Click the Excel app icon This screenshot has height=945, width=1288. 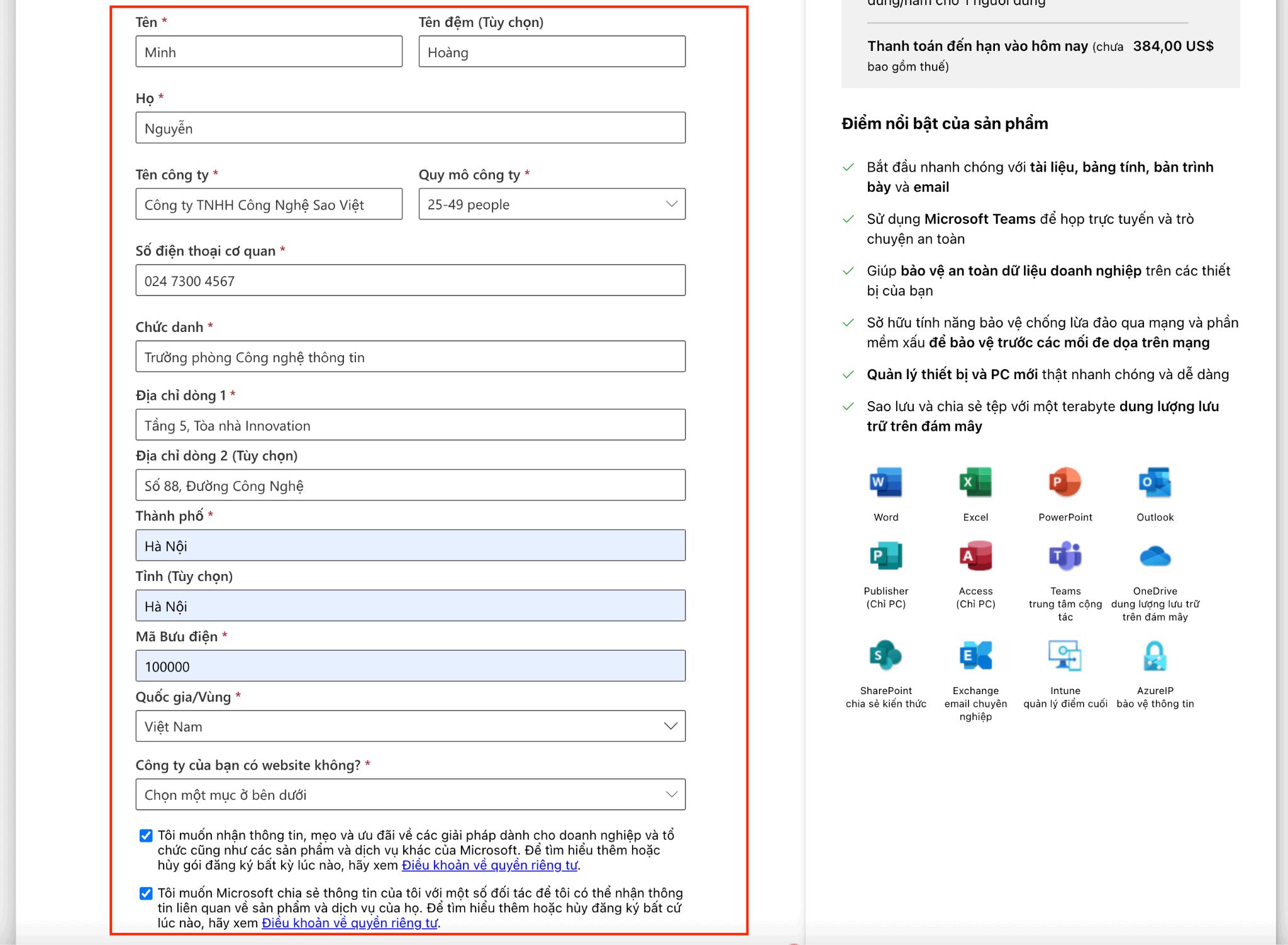(x=975, y=482)
